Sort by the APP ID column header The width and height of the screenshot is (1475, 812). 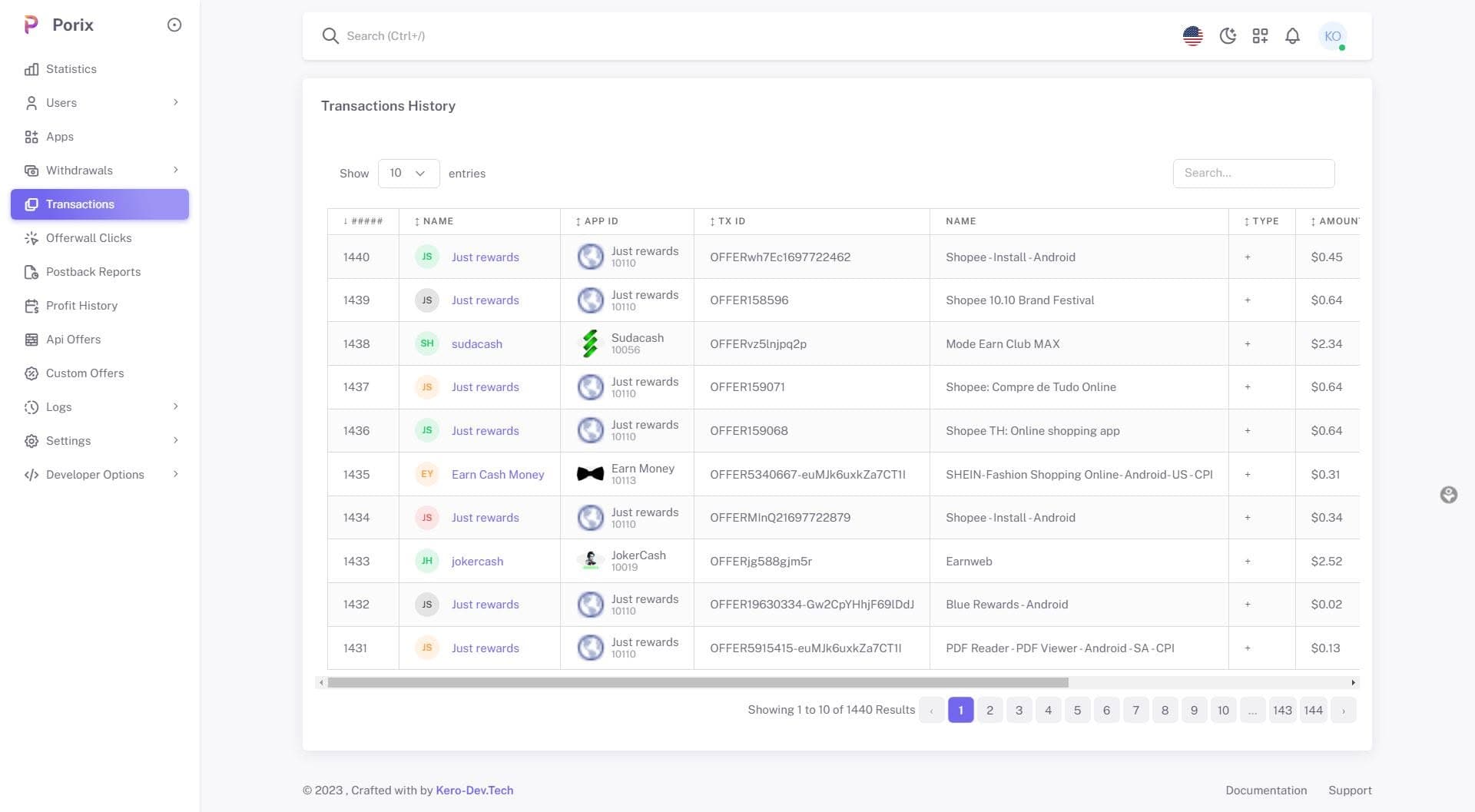pos(627,221)
